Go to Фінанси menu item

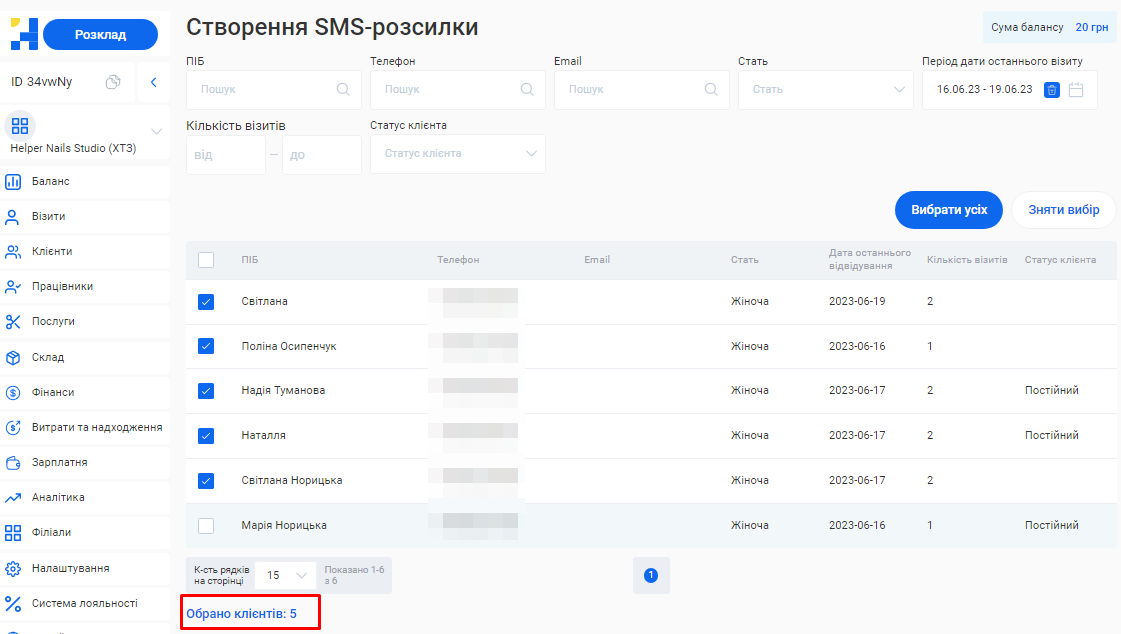[52, 392]
